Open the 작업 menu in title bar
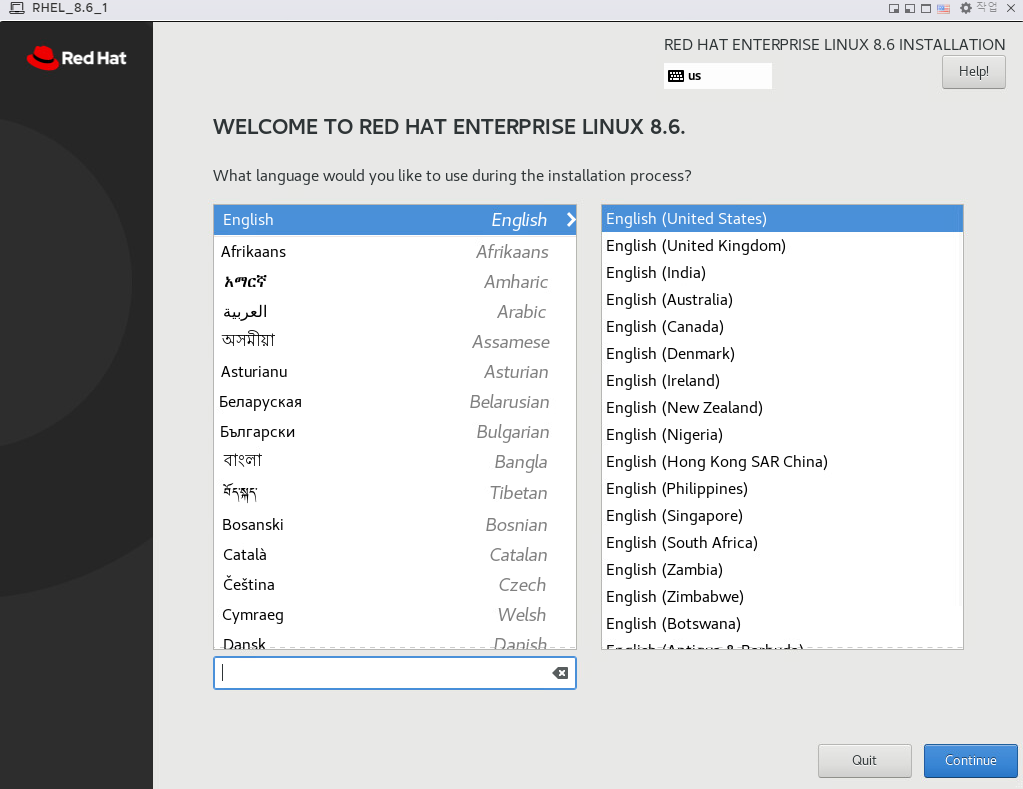The width and height of the screenshot is (1023, 789). coord(986,7)
